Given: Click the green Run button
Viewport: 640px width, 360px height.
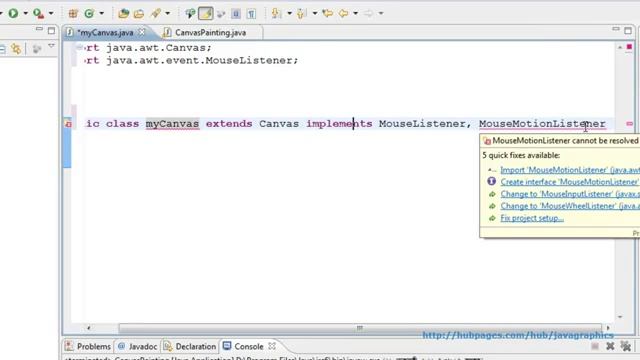Looking at the screenshot, I should click(13, 13).
